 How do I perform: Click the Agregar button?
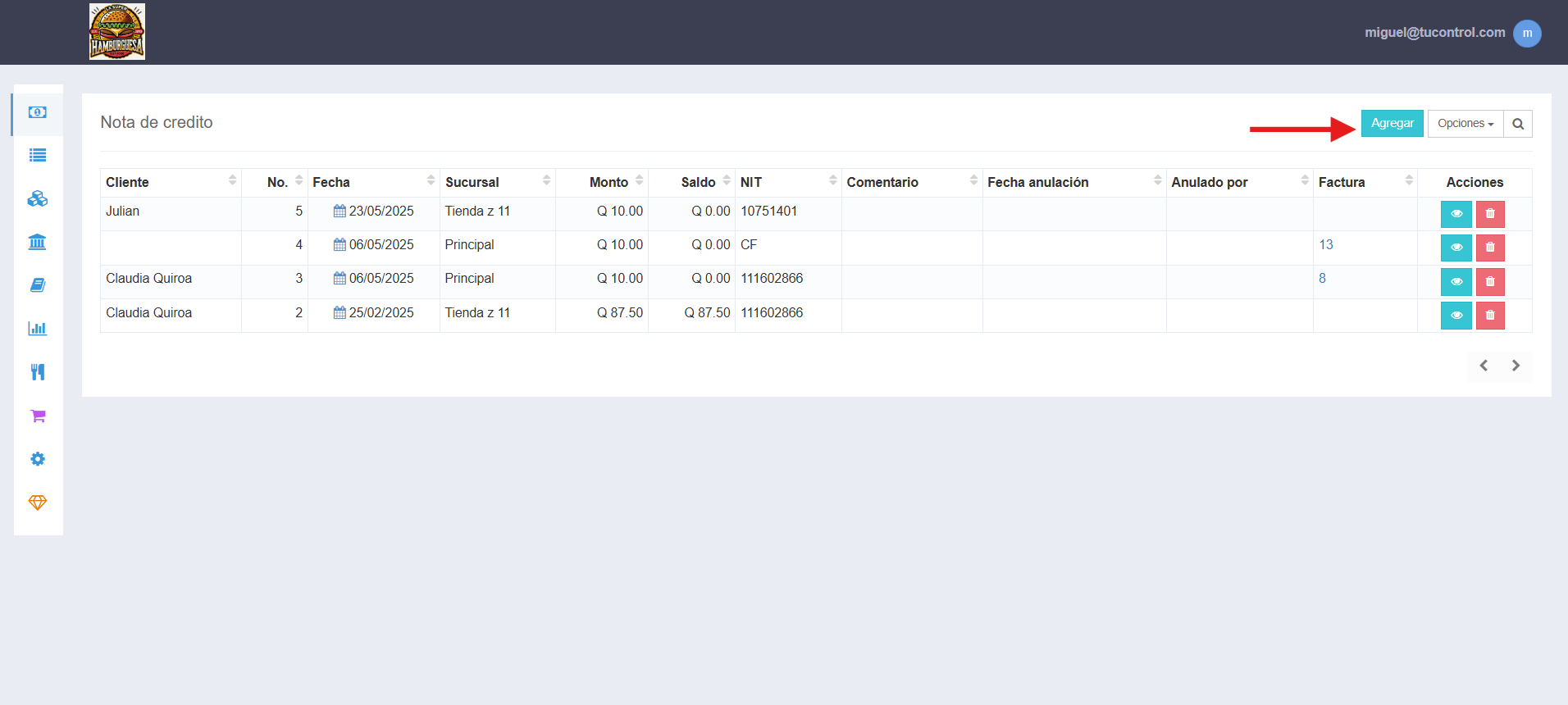1393,124
